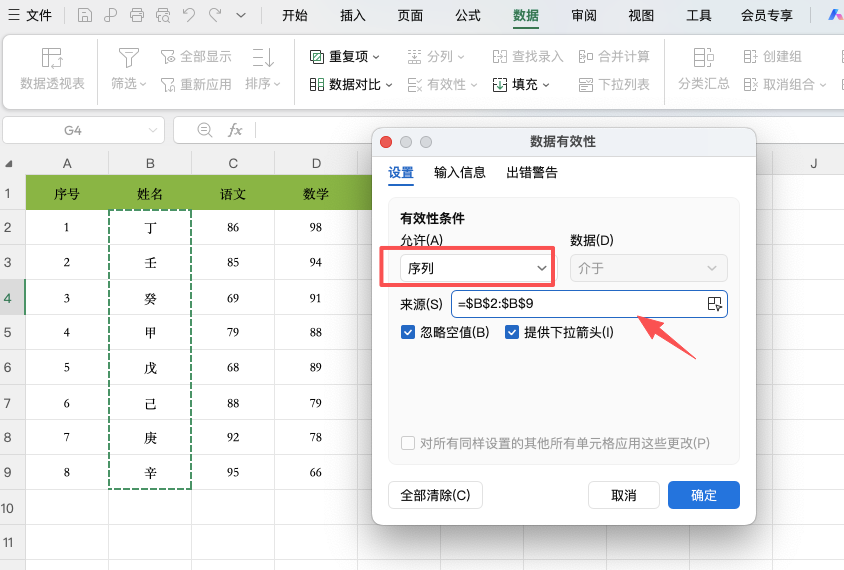This screenshot has height=570, width=844.
Task: Click the 排序 sort icon
Action: pyautogui.click(x=263, y=58)
